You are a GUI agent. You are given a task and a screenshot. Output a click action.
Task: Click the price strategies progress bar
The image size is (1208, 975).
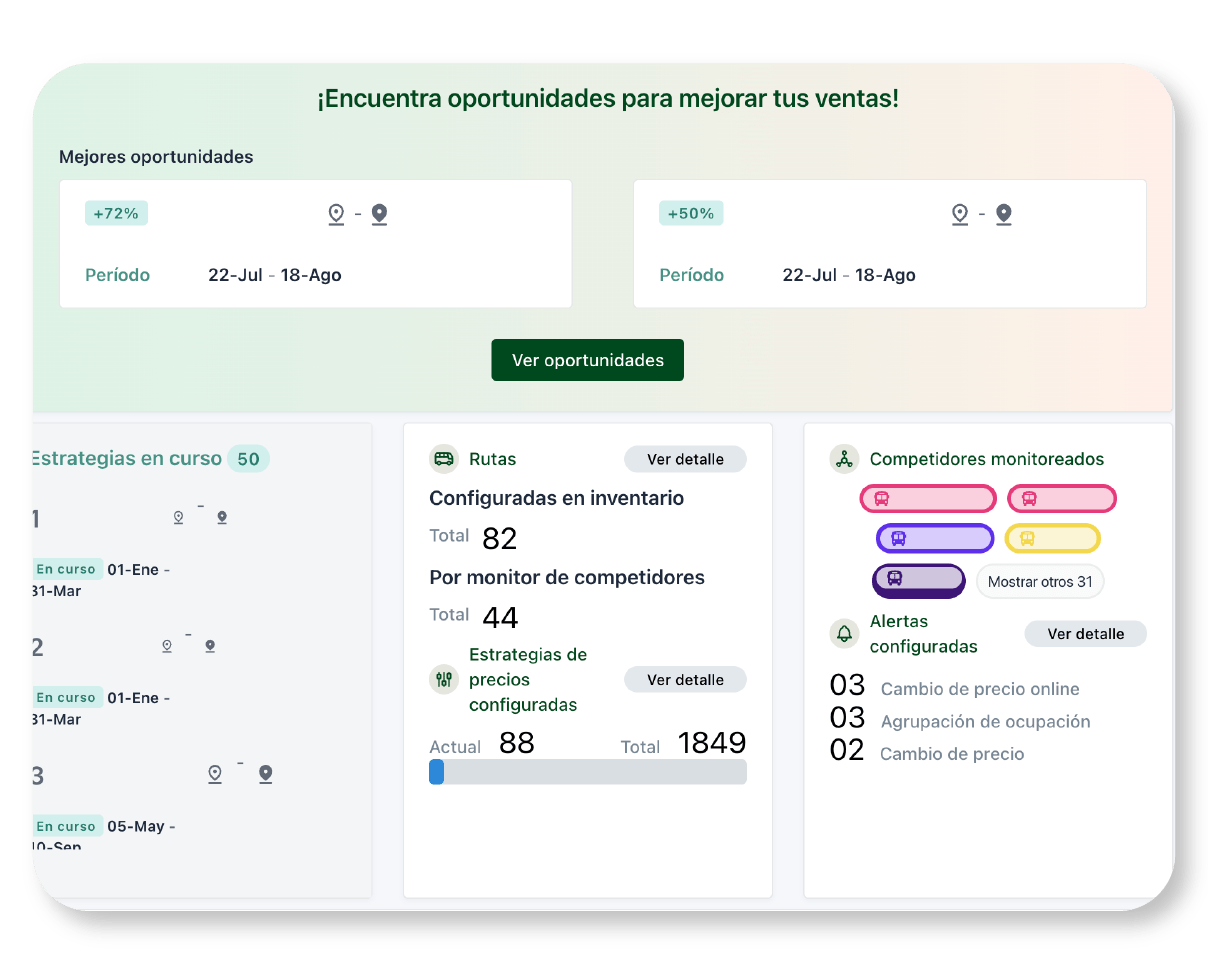point(588,771)
